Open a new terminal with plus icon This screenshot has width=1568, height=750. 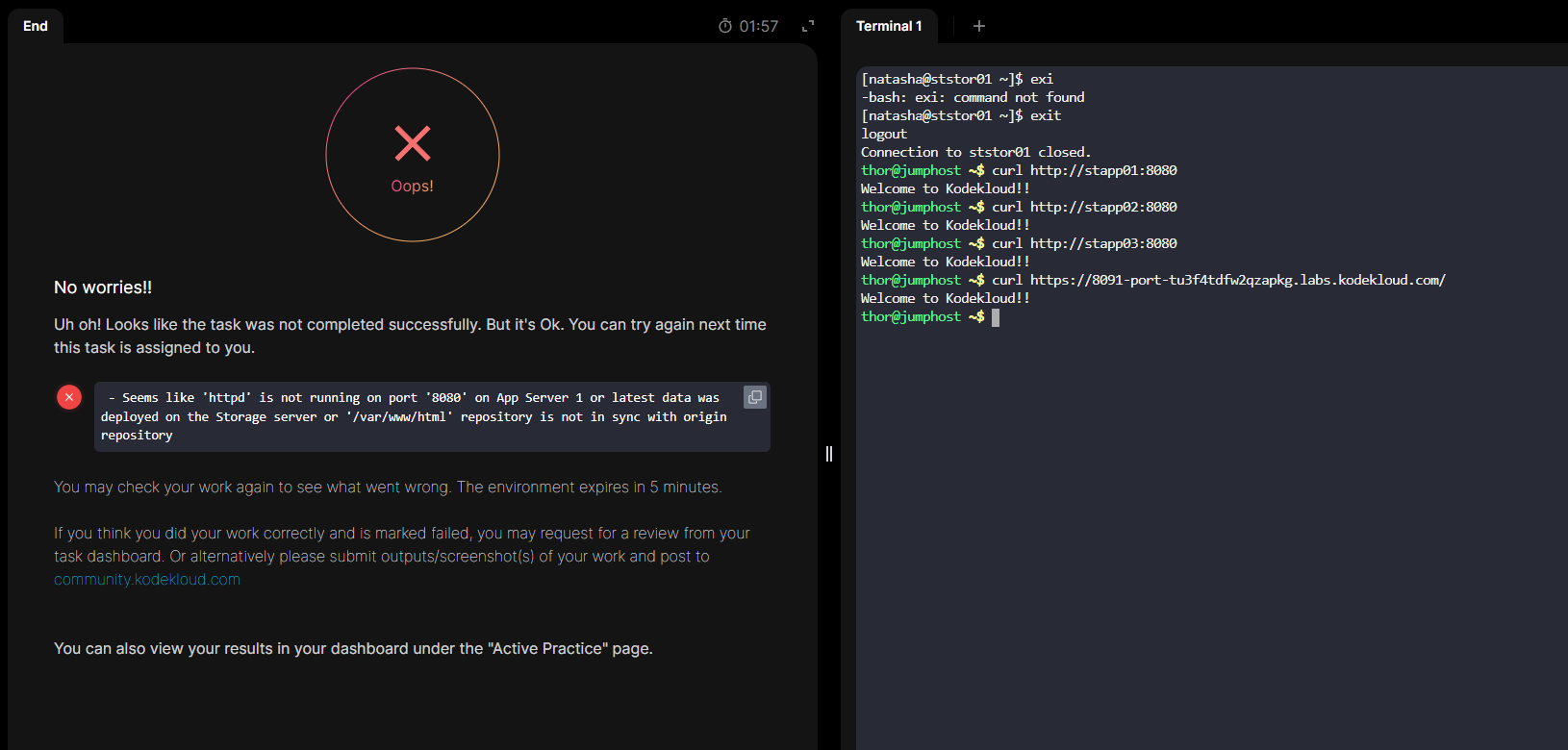pos(979,26)
